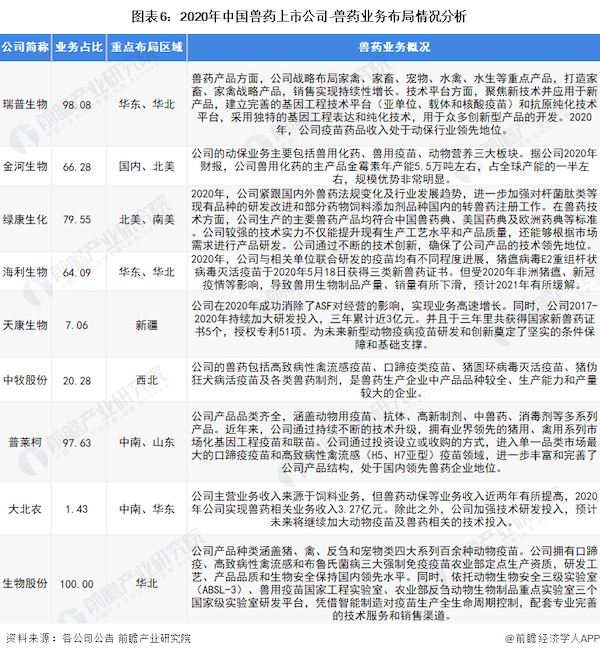Click the 1.43 ratio value
This screenshot has width=600, height=655.
click(x=77, y=510)
